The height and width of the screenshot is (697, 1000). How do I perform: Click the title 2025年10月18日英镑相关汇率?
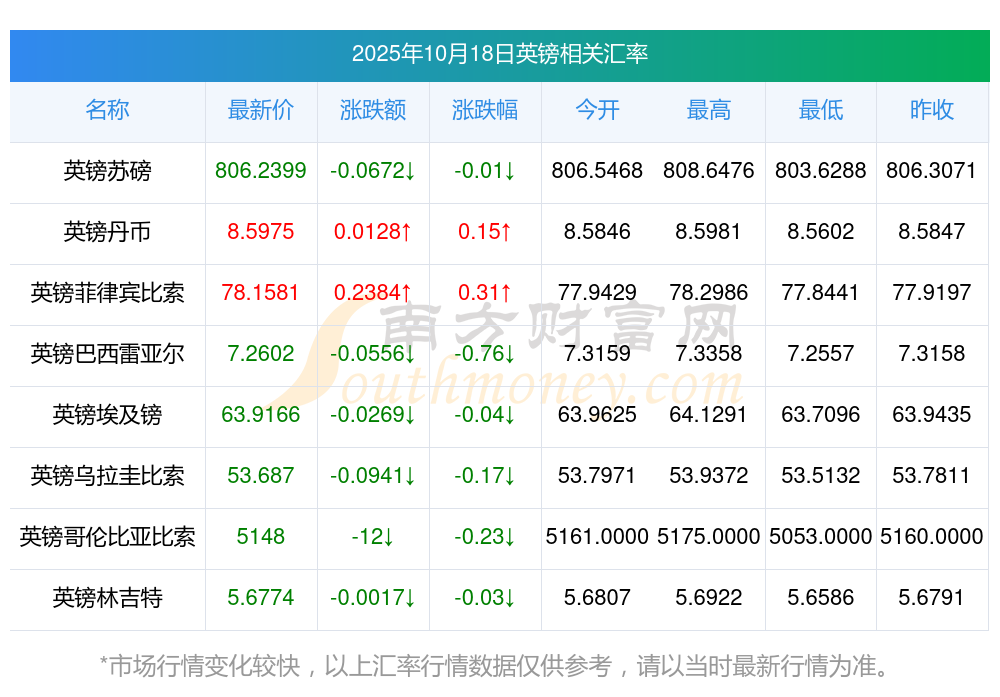click(x=499, y=54)
